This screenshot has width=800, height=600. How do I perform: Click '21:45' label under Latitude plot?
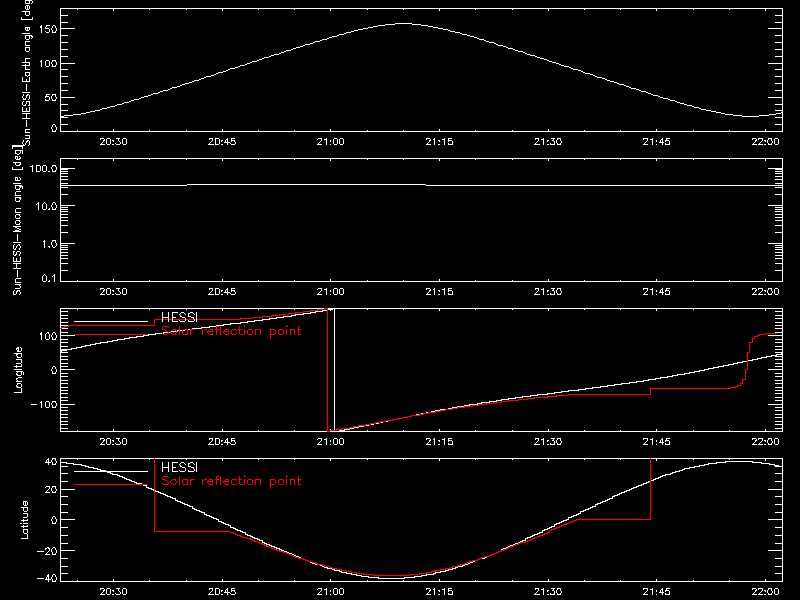point(657,592)
